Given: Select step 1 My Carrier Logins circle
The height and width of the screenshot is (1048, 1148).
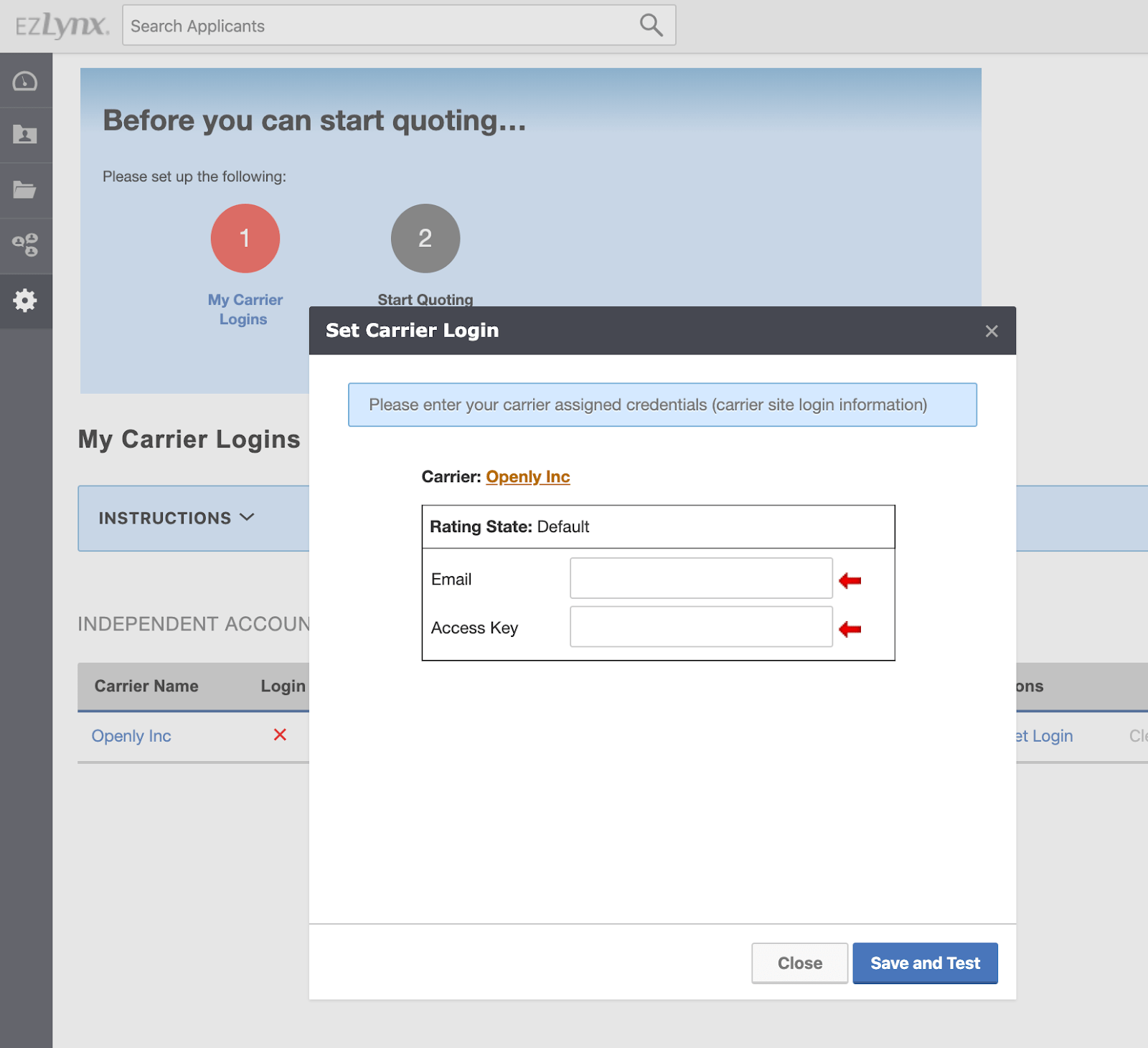Looking at the screenshot, I should point(245,238).
